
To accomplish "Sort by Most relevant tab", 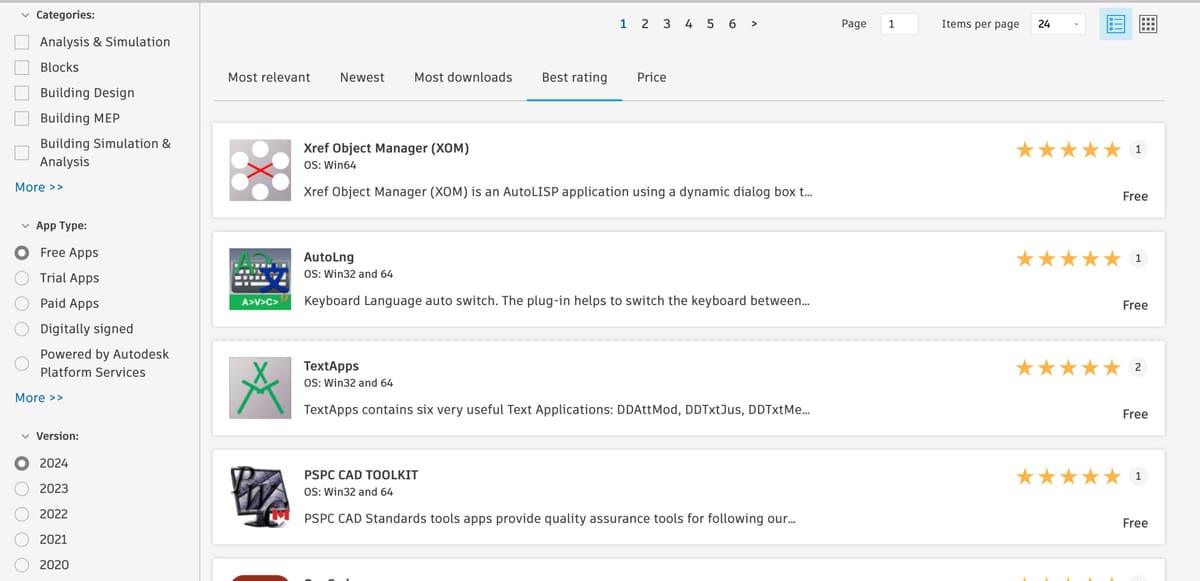I will click(269, 77).
